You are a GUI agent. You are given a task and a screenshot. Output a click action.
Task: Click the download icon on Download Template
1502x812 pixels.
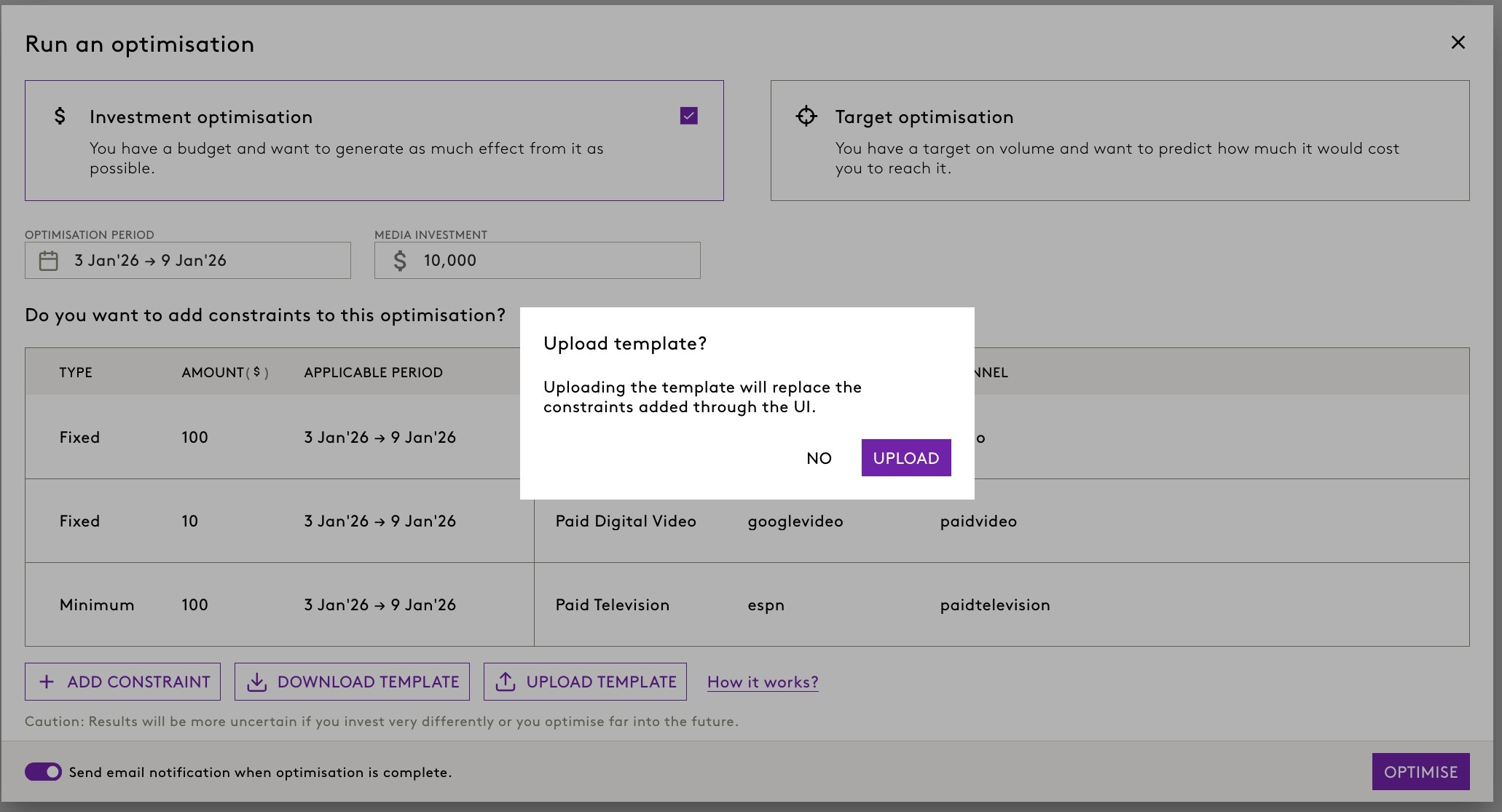256,682
